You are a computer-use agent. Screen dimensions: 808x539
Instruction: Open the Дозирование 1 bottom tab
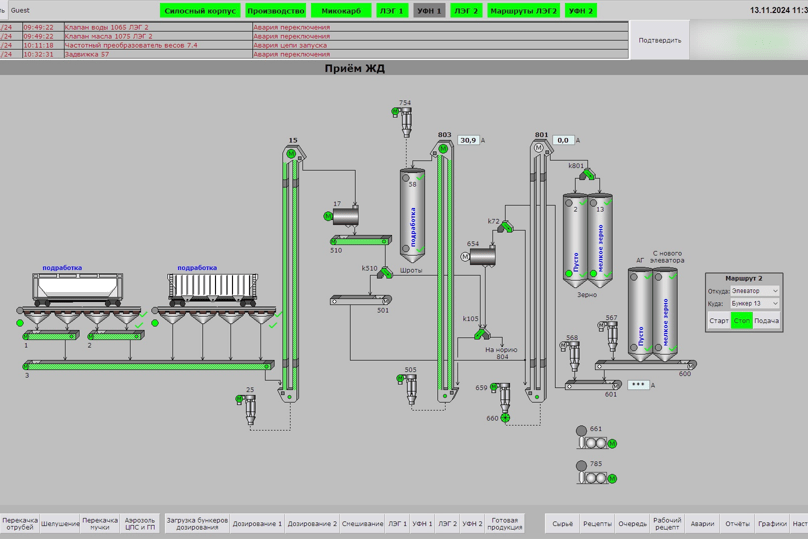[x=257, y=523]
